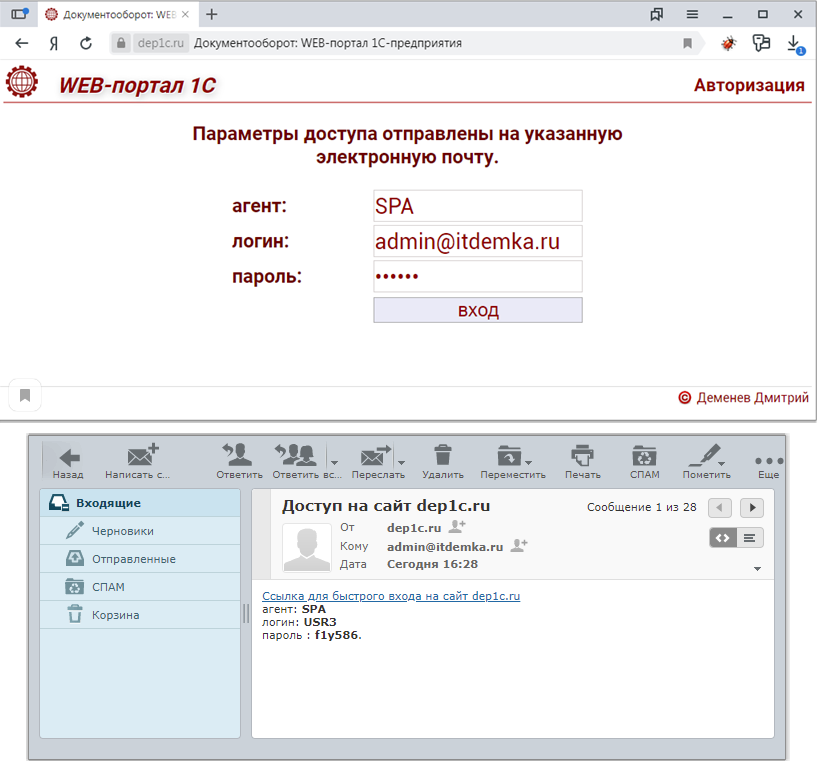817x761 pixels.
Task: Open the Отправленные sent folder
Action: pos(140,559)
